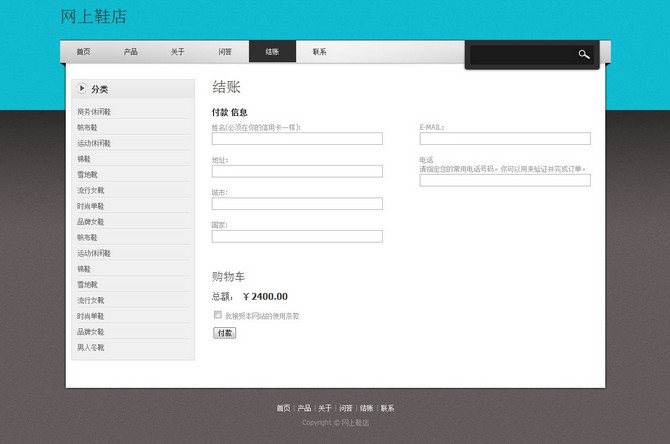Select the 男人冬靴 category link
Viewport: 670px width, 444px height.
(90, 347)
